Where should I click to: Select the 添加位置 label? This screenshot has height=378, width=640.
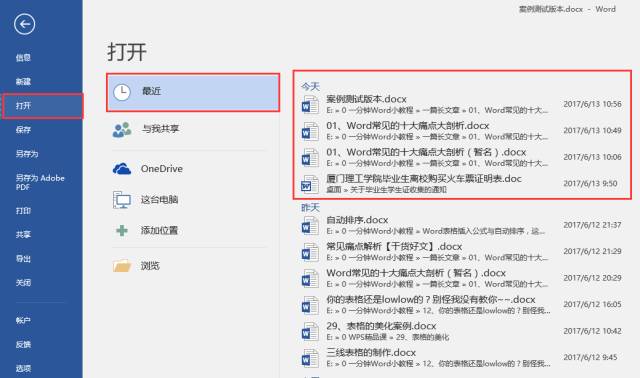click(x=159, y=230)
